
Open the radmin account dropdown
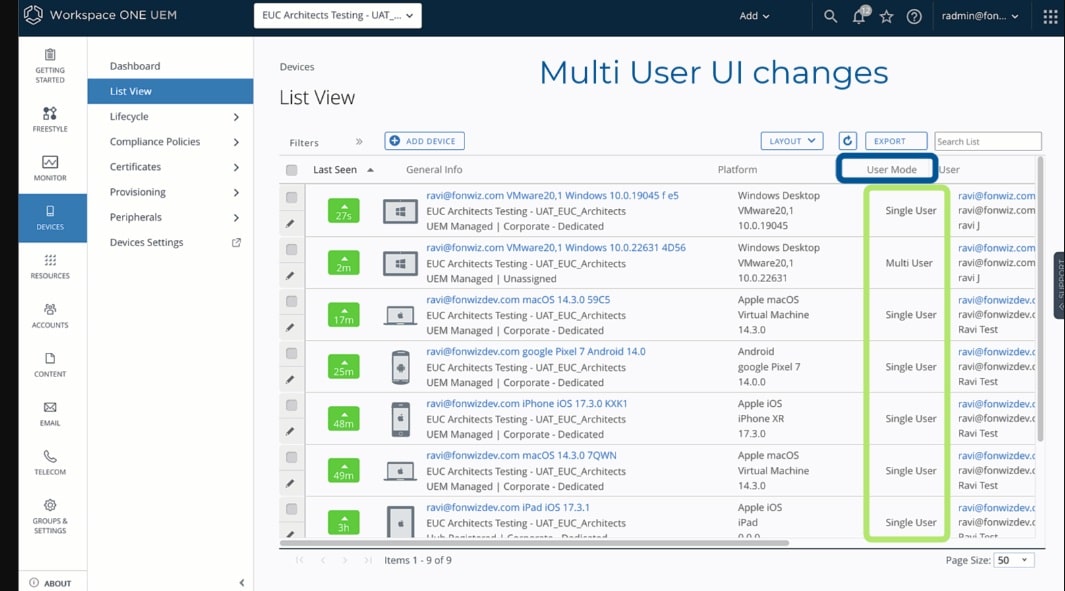point(979,16)
